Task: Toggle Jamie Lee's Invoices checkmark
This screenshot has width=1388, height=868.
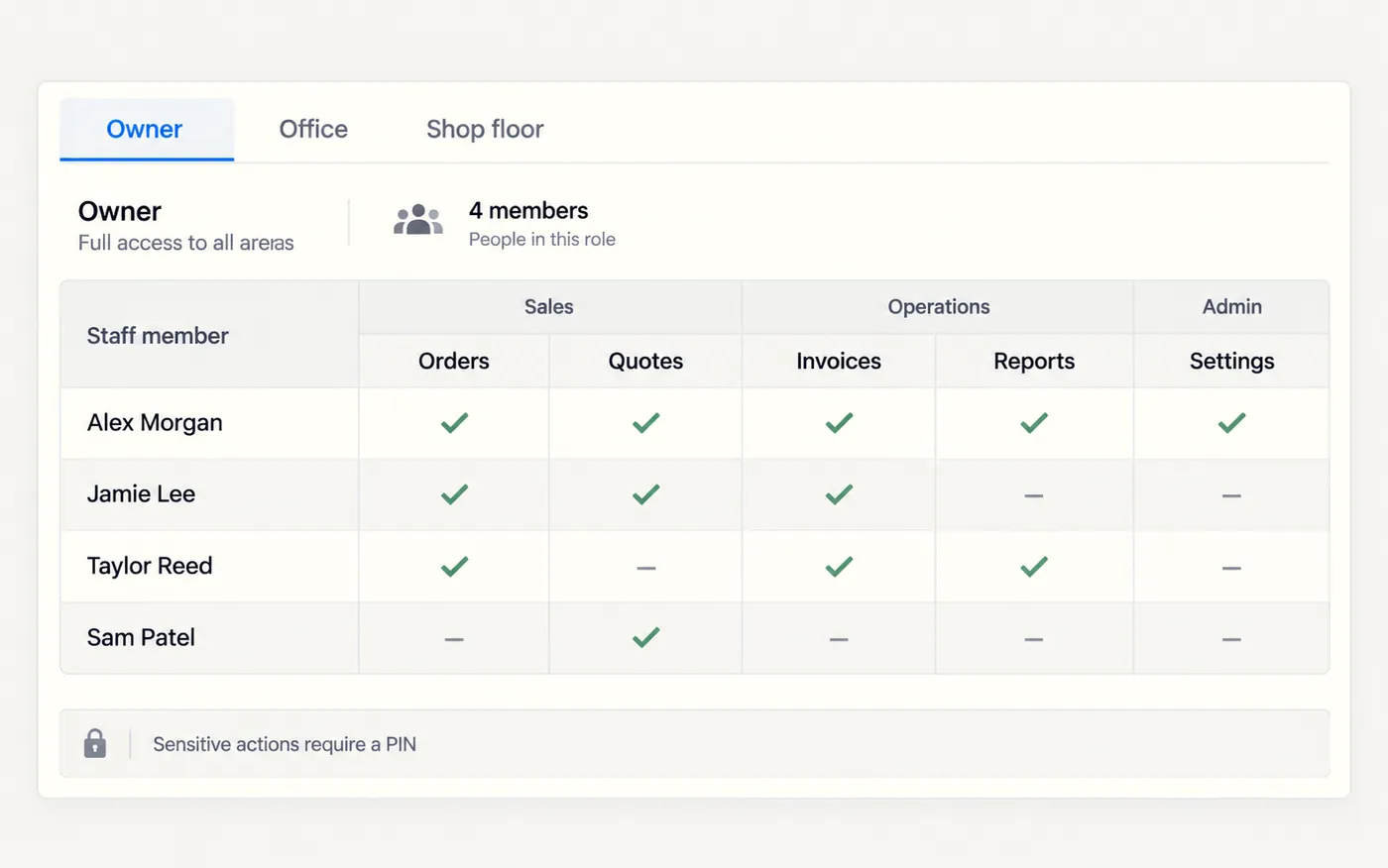Action: (x=839, y=494)
